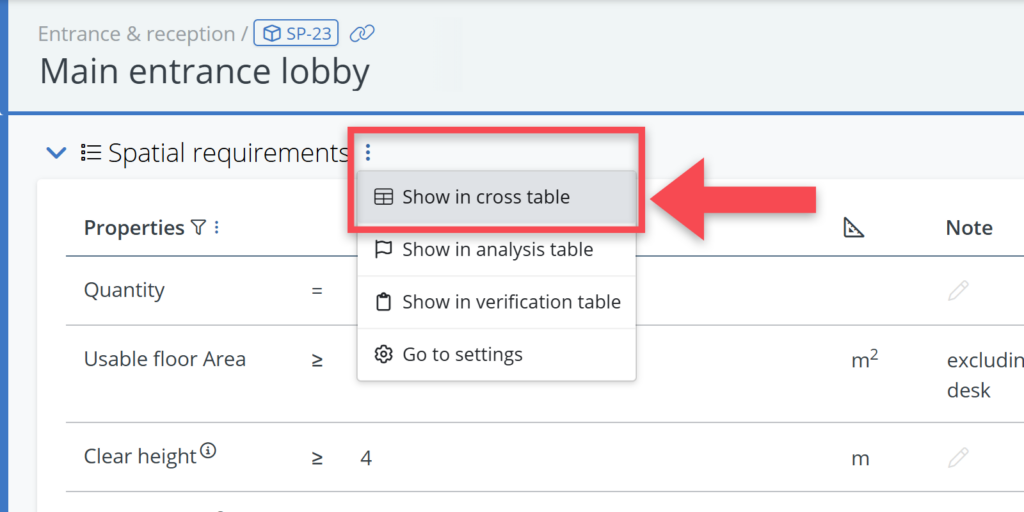Click the list icon beside Spatial requirements
Viewport: 1024px width, 512px height.
[91, 153]
